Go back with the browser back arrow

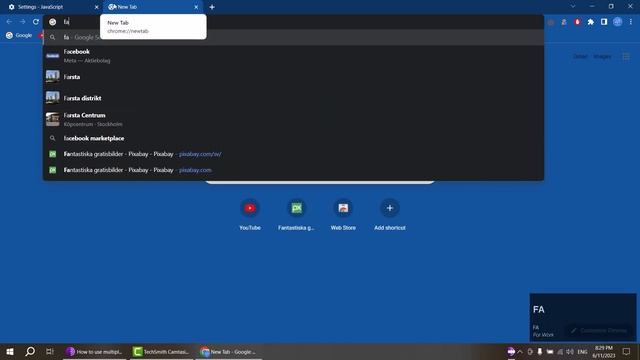click(x=9, y=22)
